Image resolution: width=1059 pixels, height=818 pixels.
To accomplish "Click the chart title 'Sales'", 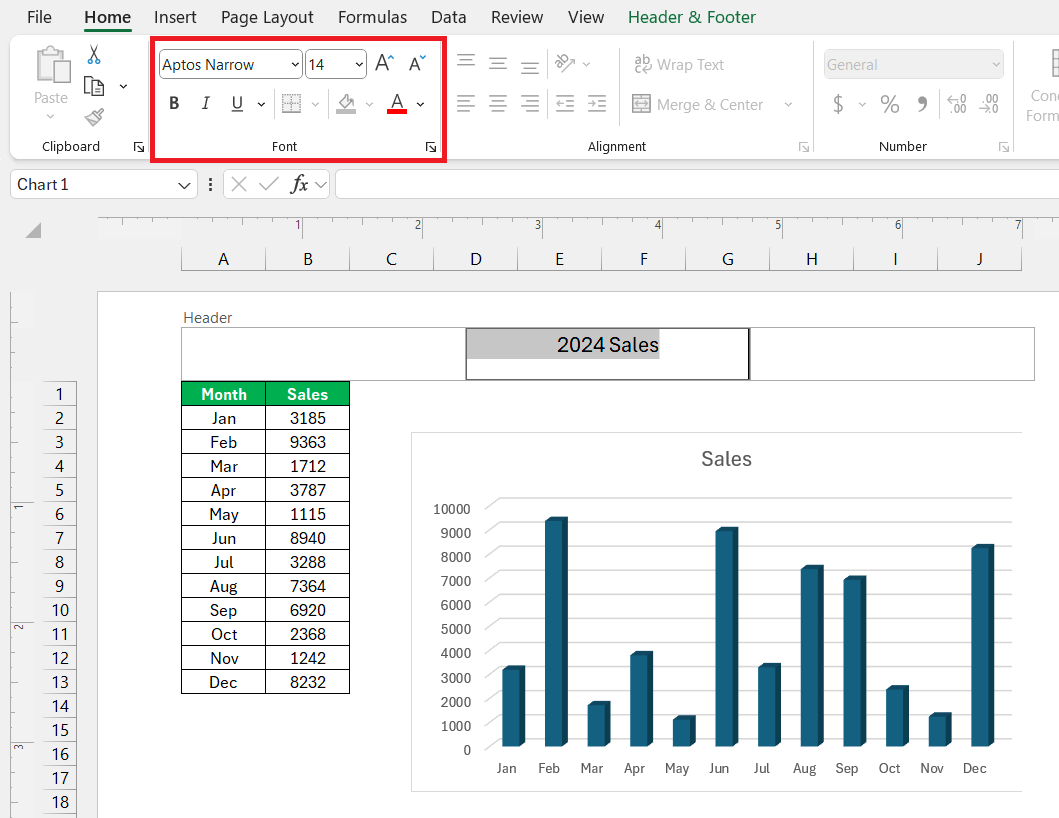I will tap(726, 459).
